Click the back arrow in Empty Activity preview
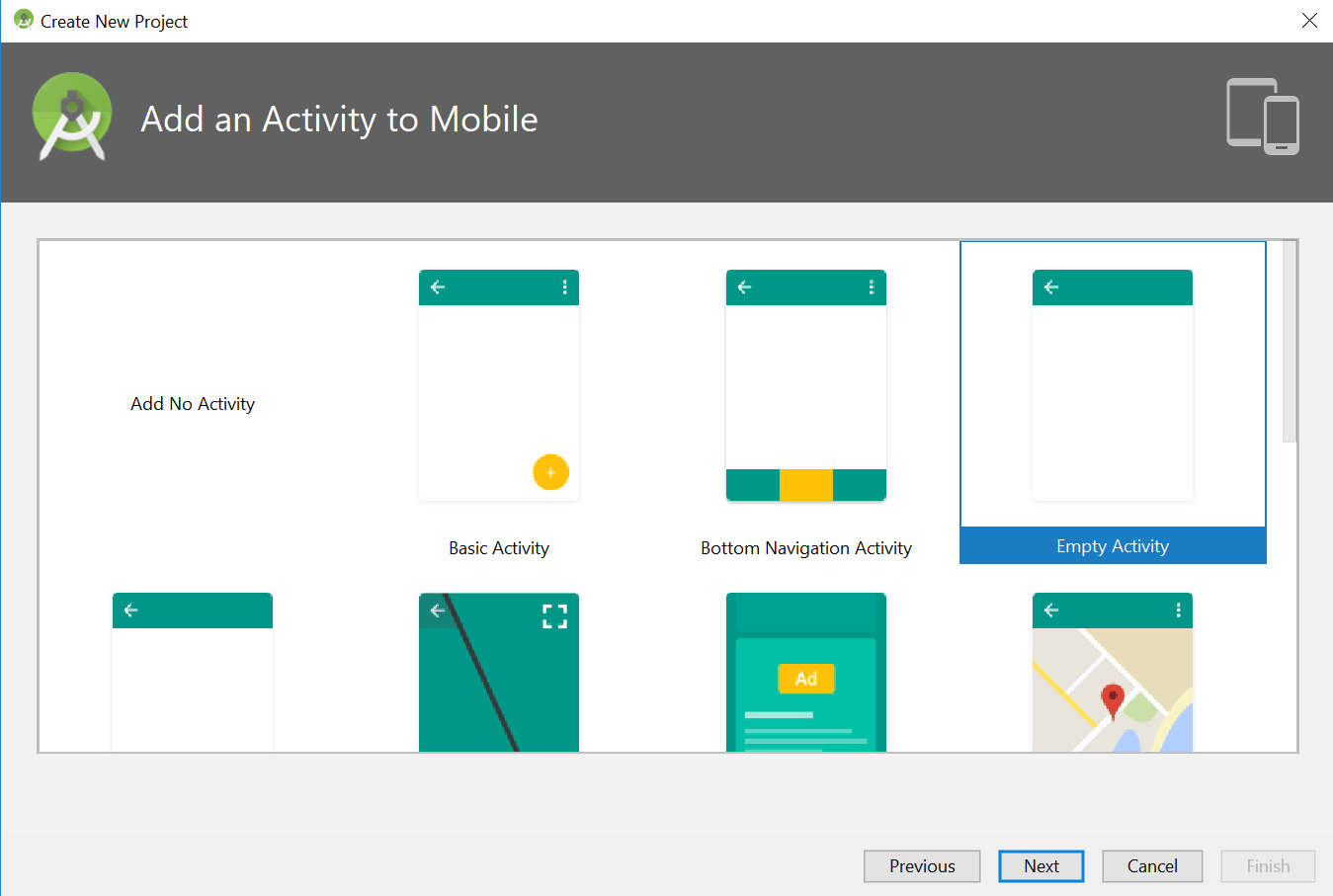This screenshot has width=1333, height=896. (x=1051, y=287)
